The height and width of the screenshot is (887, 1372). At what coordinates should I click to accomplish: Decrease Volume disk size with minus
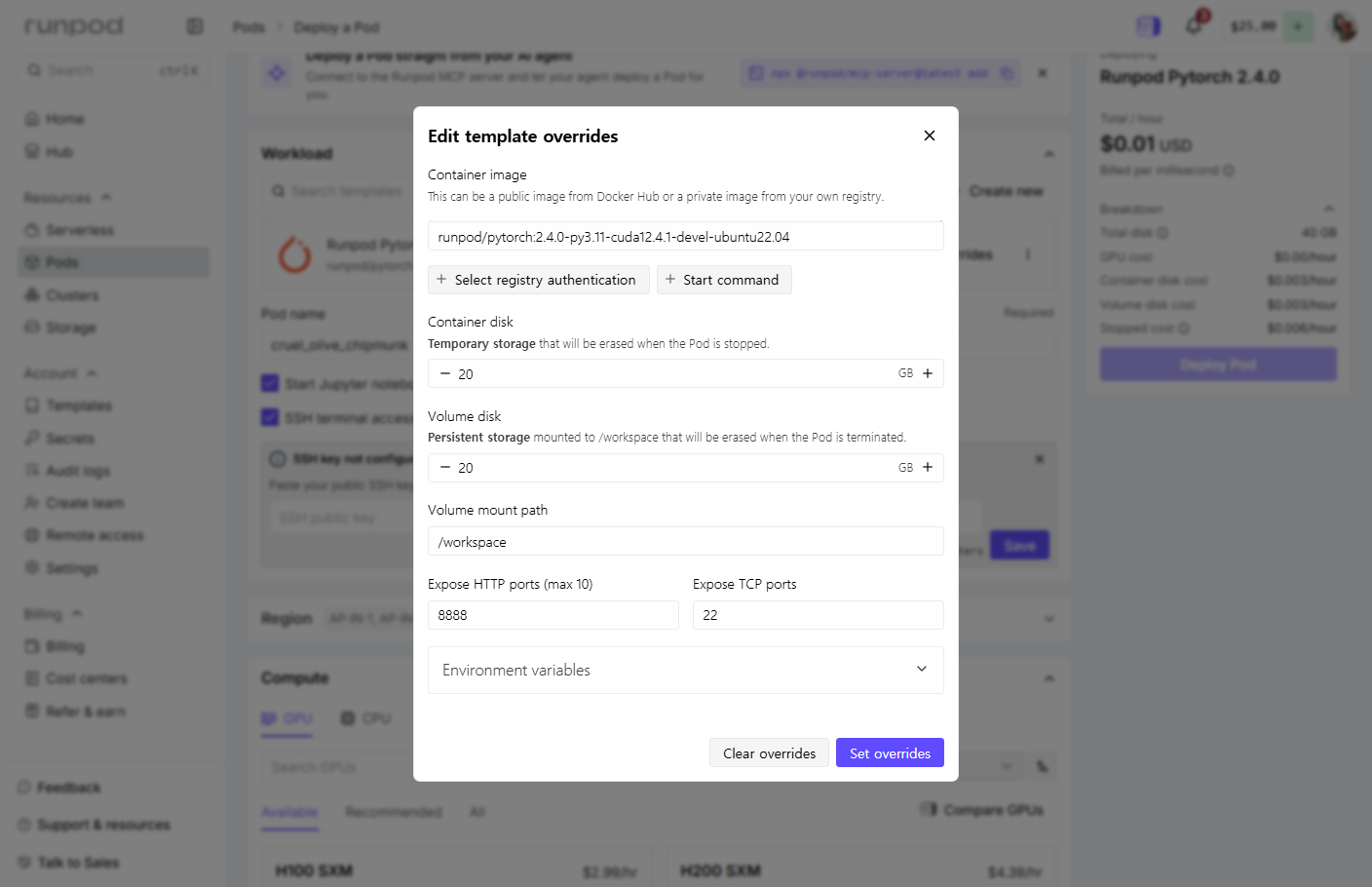coord(445,467)
